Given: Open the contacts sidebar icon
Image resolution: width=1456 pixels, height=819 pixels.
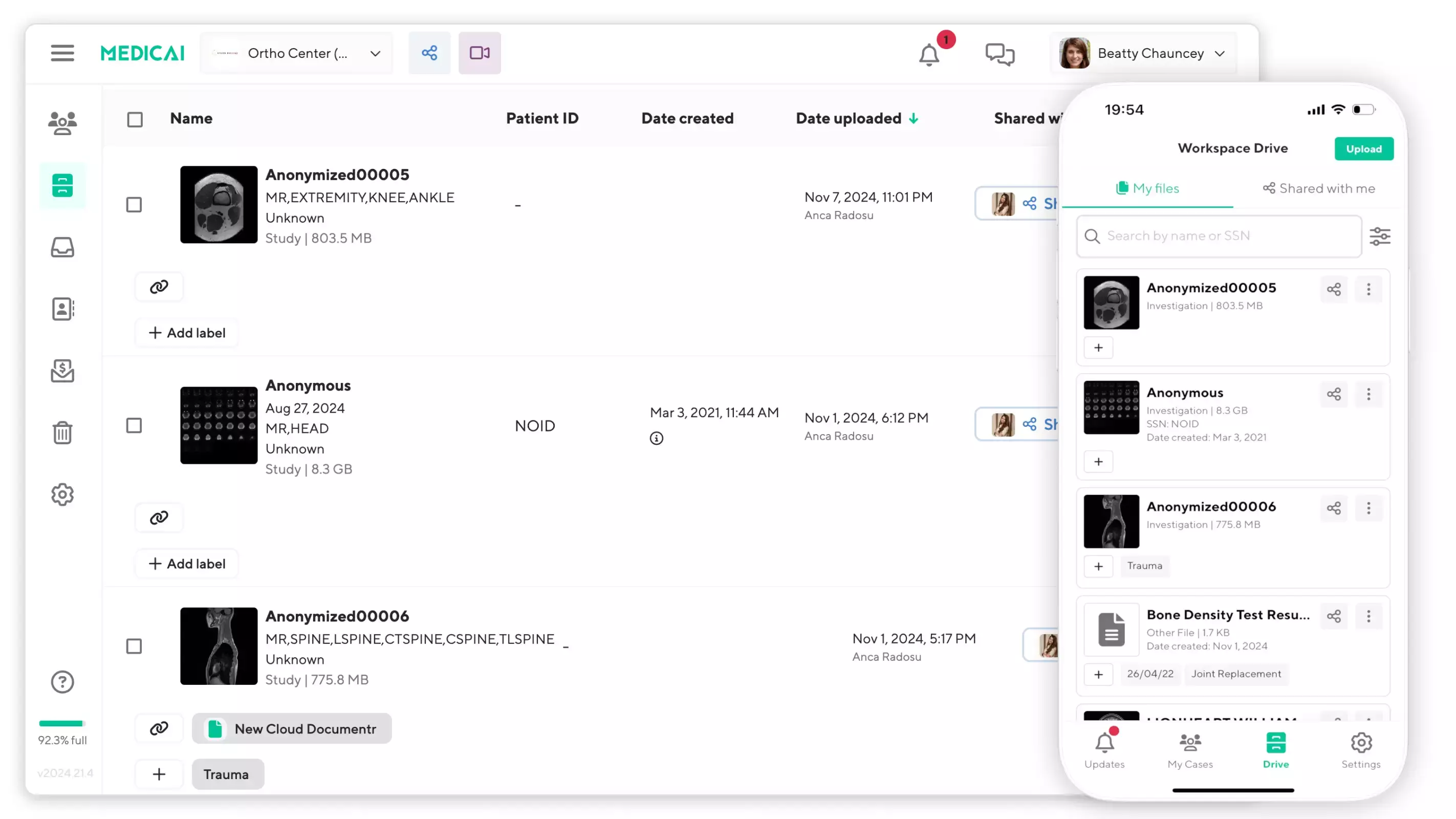Looking at the screenshot, I should (x=62, y=309).
